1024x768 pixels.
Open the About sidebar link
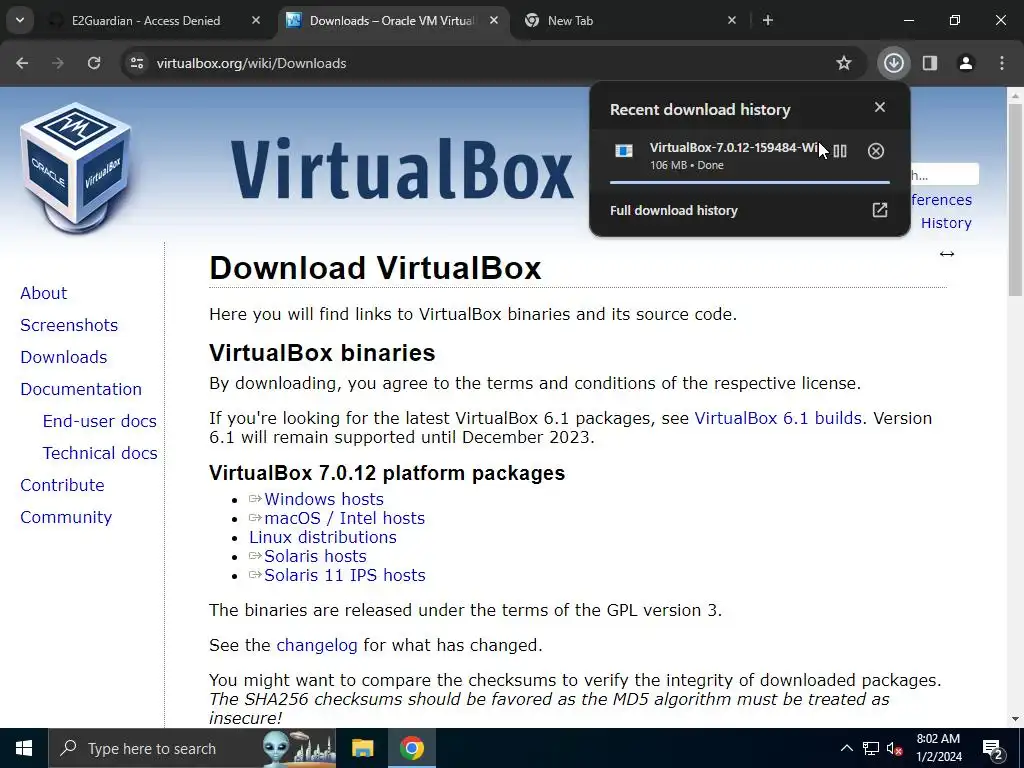pos(44,293)
